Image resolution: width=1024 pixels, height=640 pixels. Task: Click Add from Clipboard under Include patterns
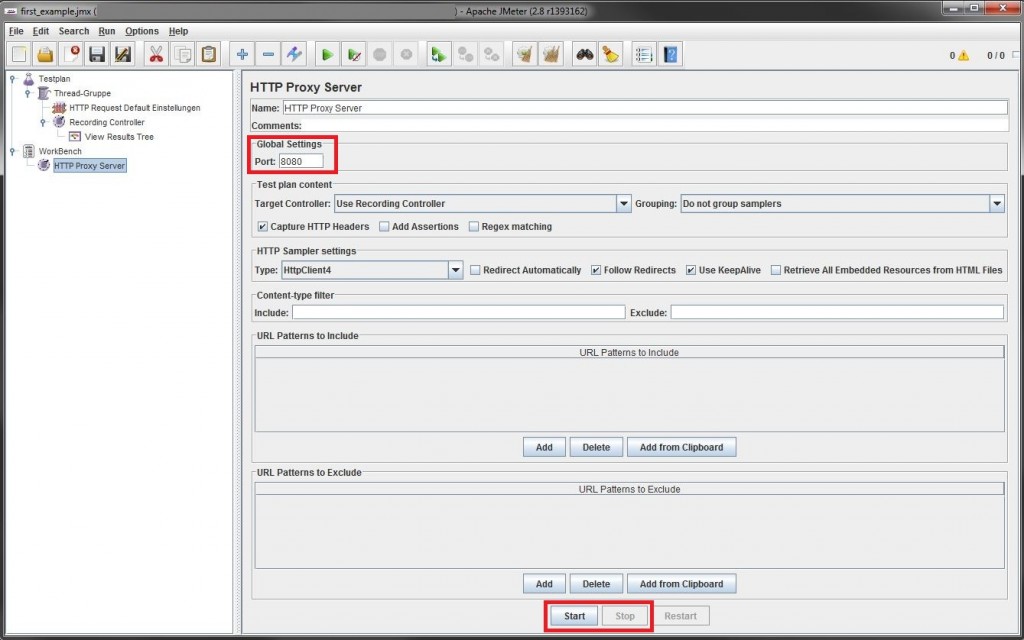(682, 447)
